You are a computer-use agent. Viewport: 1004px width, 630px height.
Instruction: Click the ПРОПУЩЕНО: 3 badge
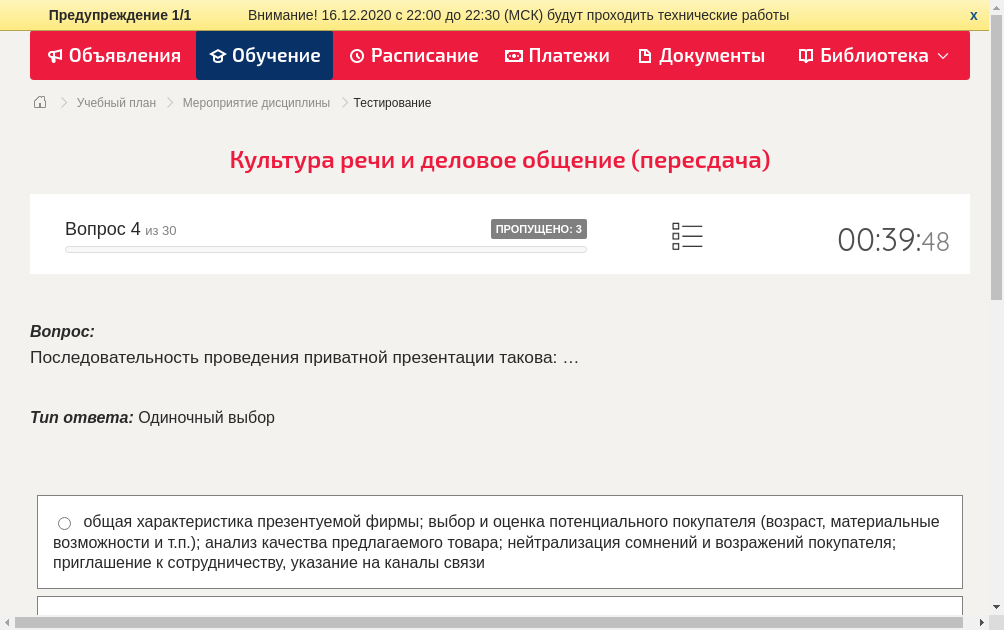[540, 228]
